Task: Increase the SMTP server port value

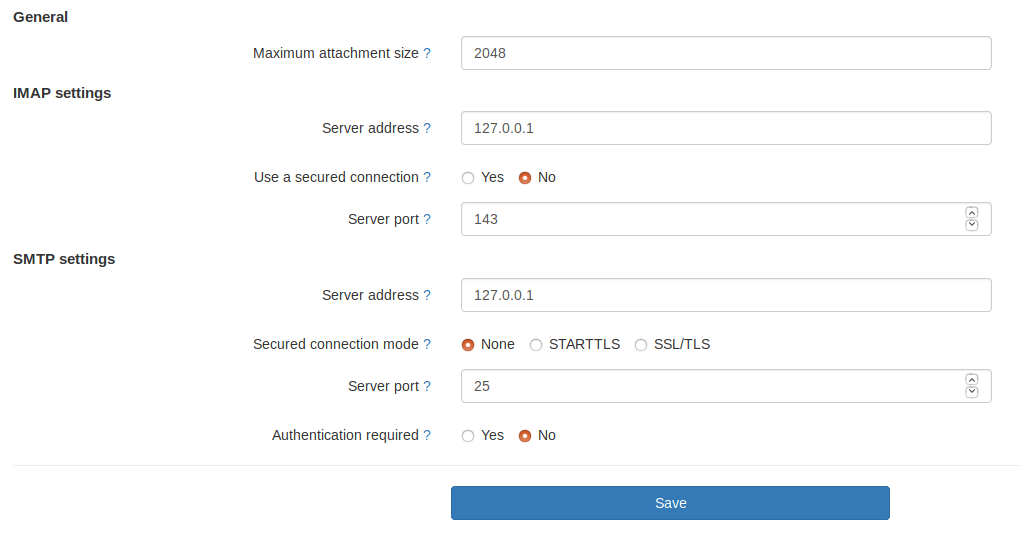Action: coord(971,380)
